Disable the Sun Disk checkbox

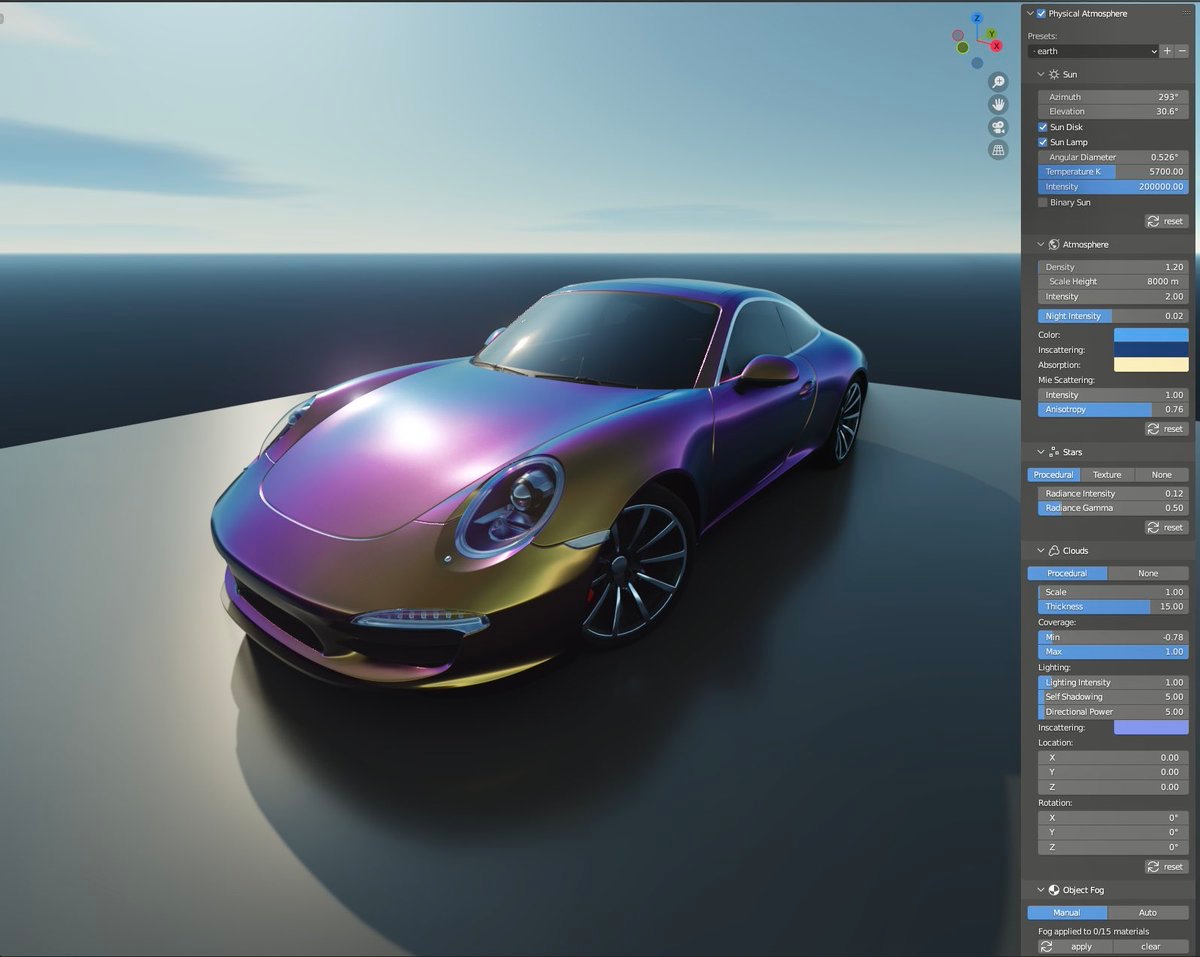pos(1043,127)
